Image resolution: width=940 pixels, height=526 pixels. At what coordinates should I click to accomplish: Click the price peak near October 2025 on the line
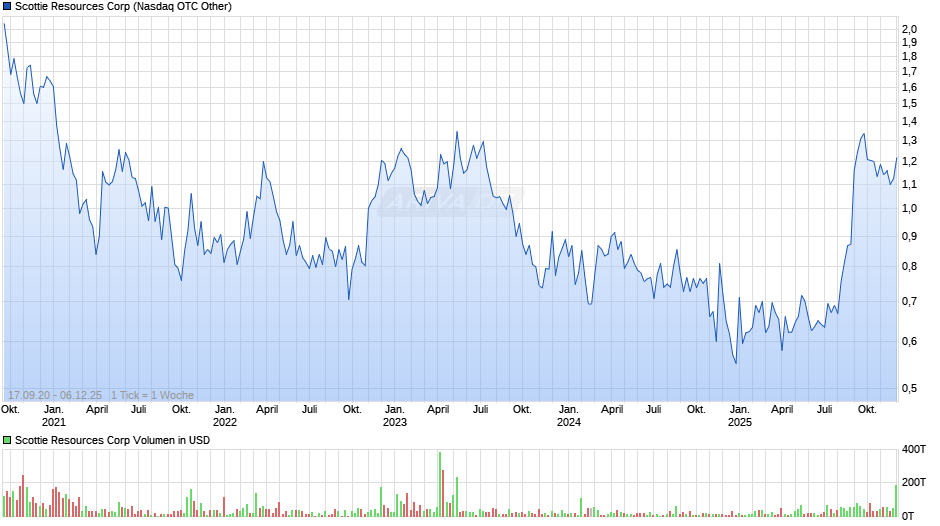[x=864, y=134]
